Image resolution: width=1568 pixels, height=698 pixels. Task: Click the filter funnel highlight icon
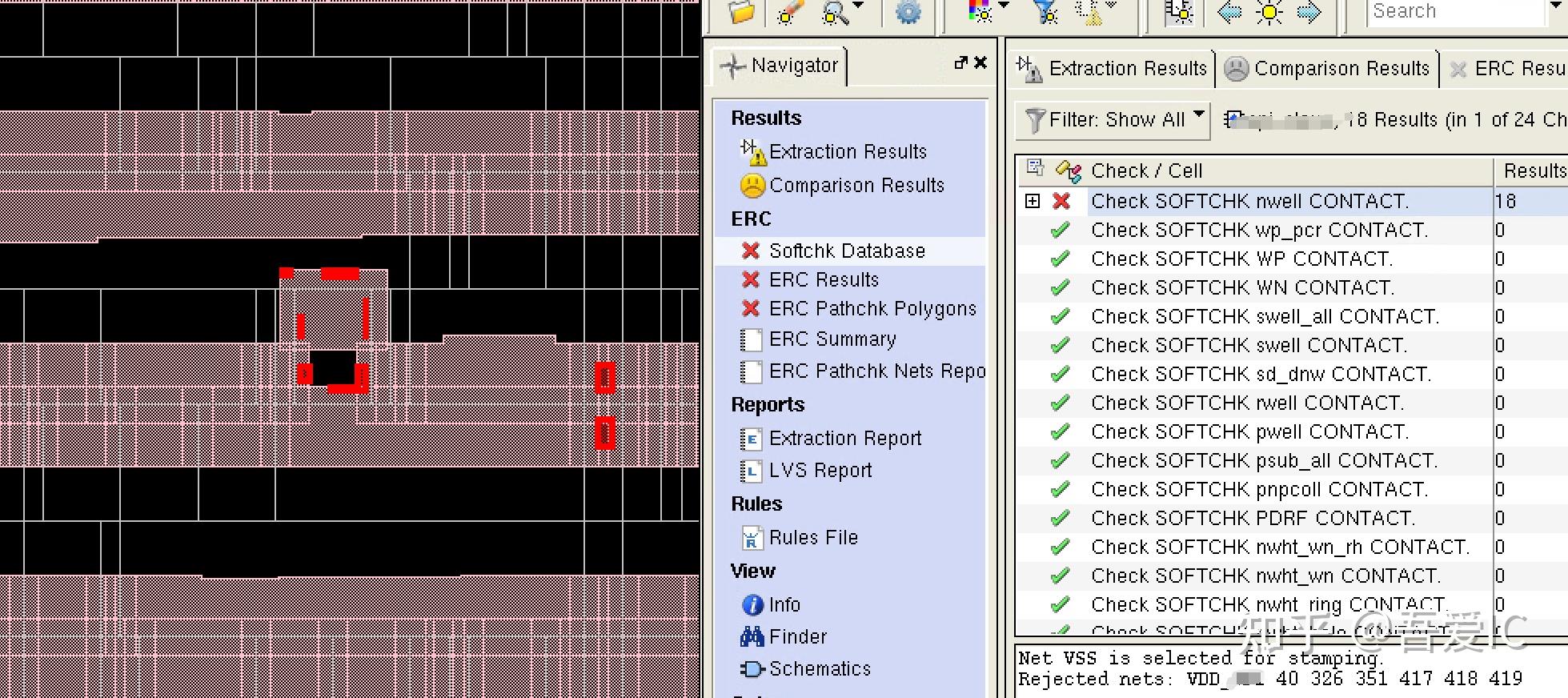click(1045, 12)
